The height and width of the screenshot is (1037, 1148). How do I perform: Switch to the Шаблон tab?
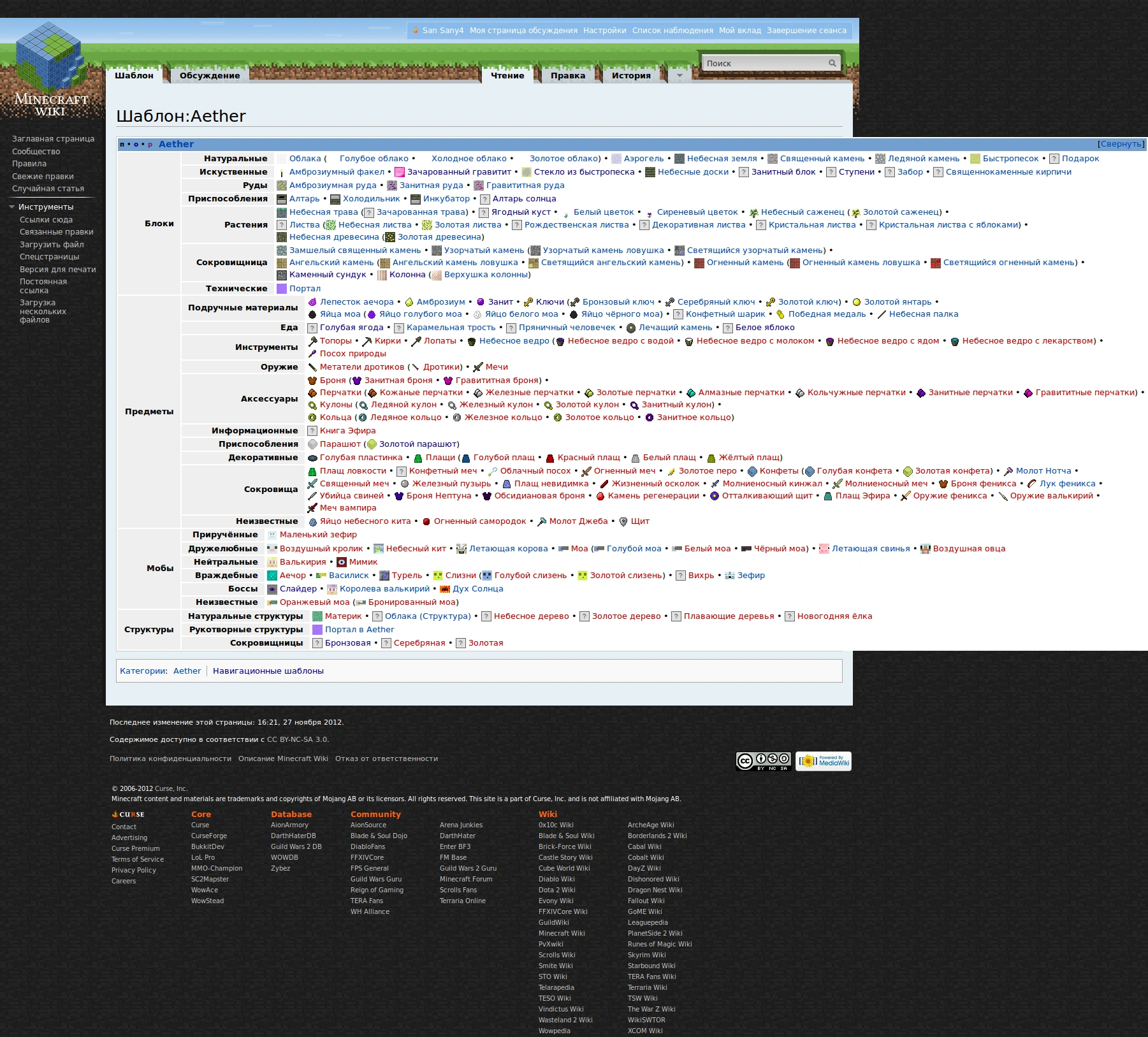[x=134, y=75]
